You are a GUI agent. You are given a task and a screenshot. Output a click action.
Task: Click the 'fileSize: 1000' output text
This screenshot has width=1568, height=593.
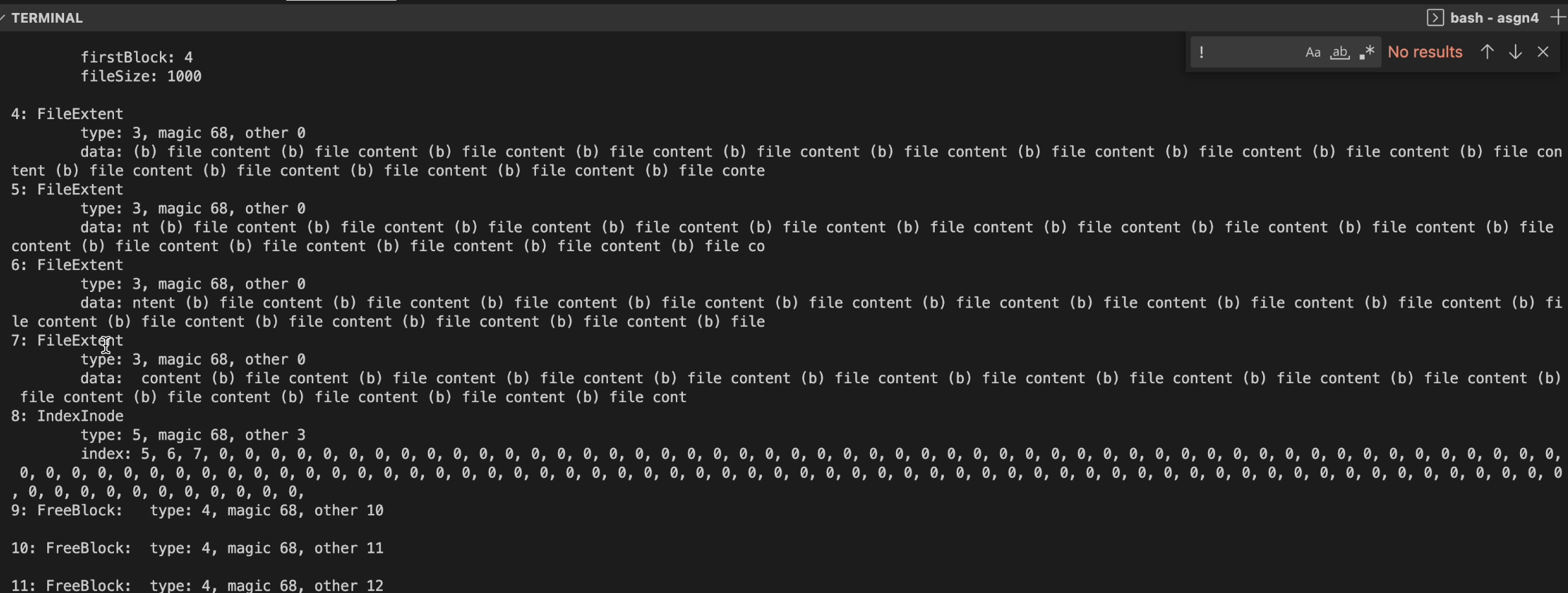(140, 76)
